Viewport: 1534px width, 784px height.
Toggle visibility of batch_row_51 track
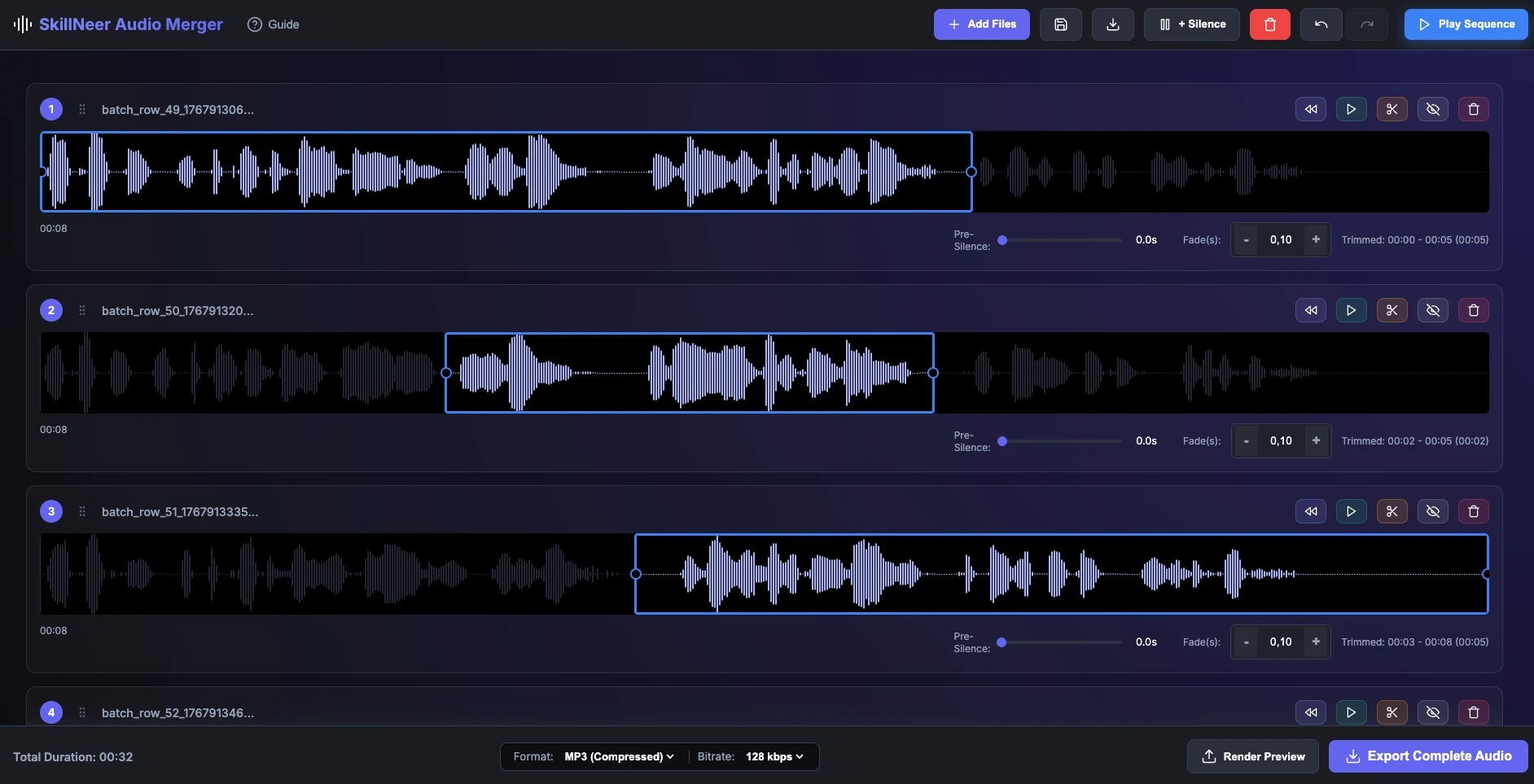point(1433,511)
